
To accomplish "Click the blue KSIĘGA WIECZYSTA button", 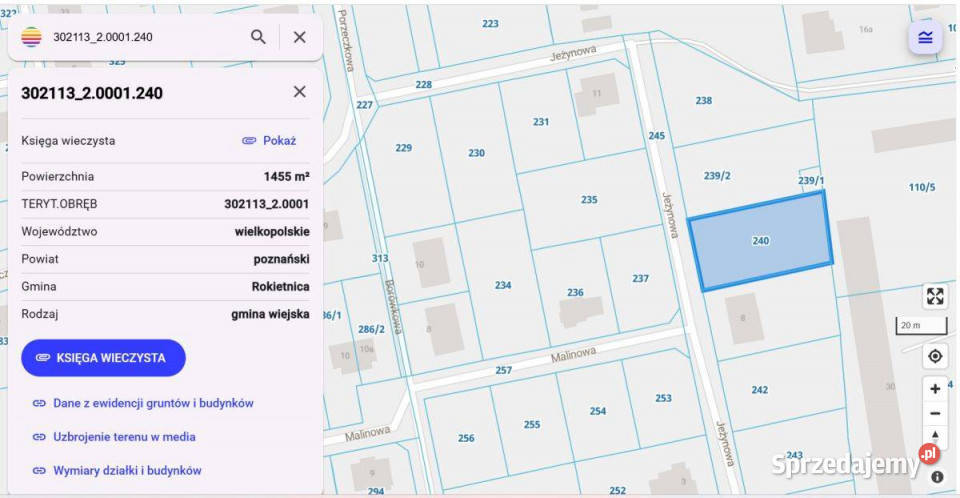I will [103, 358].
